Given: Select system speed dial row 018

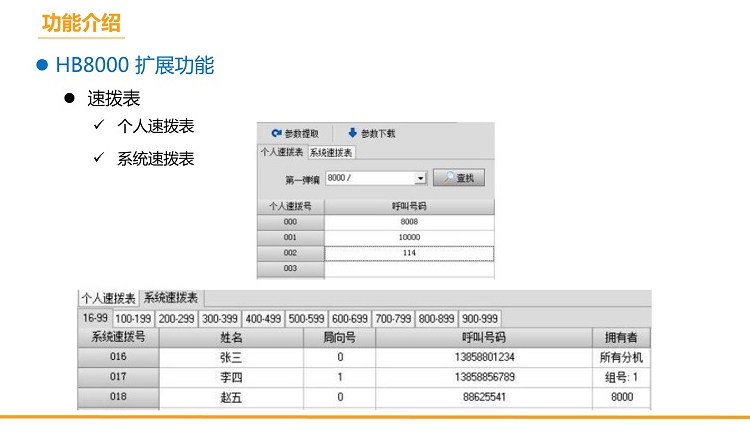Looking at the screenshot, I should (x=118, y=397).
